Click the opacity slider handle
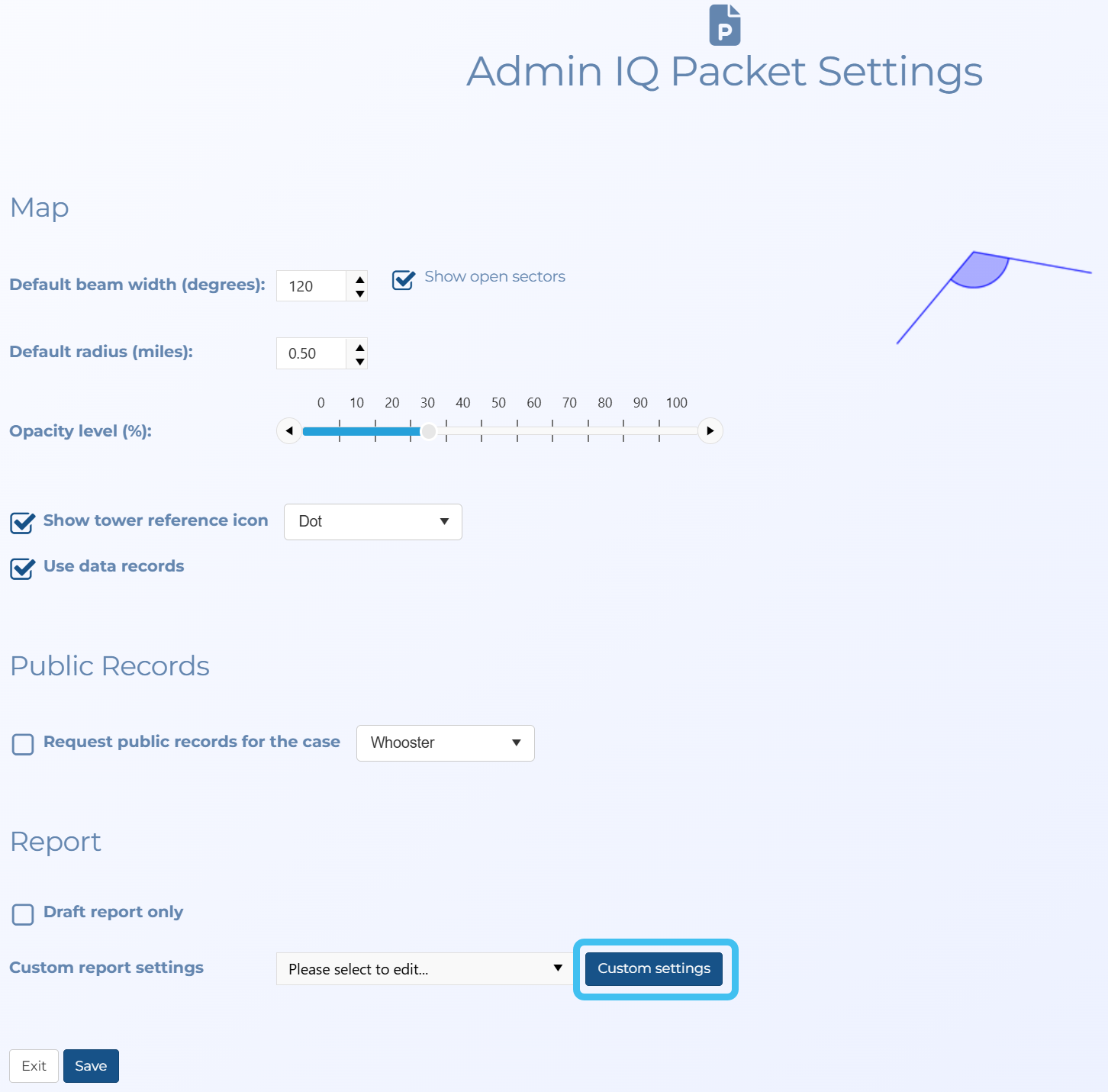The height and width of the screenshot is (1092, 1108). tap(429, 431)
